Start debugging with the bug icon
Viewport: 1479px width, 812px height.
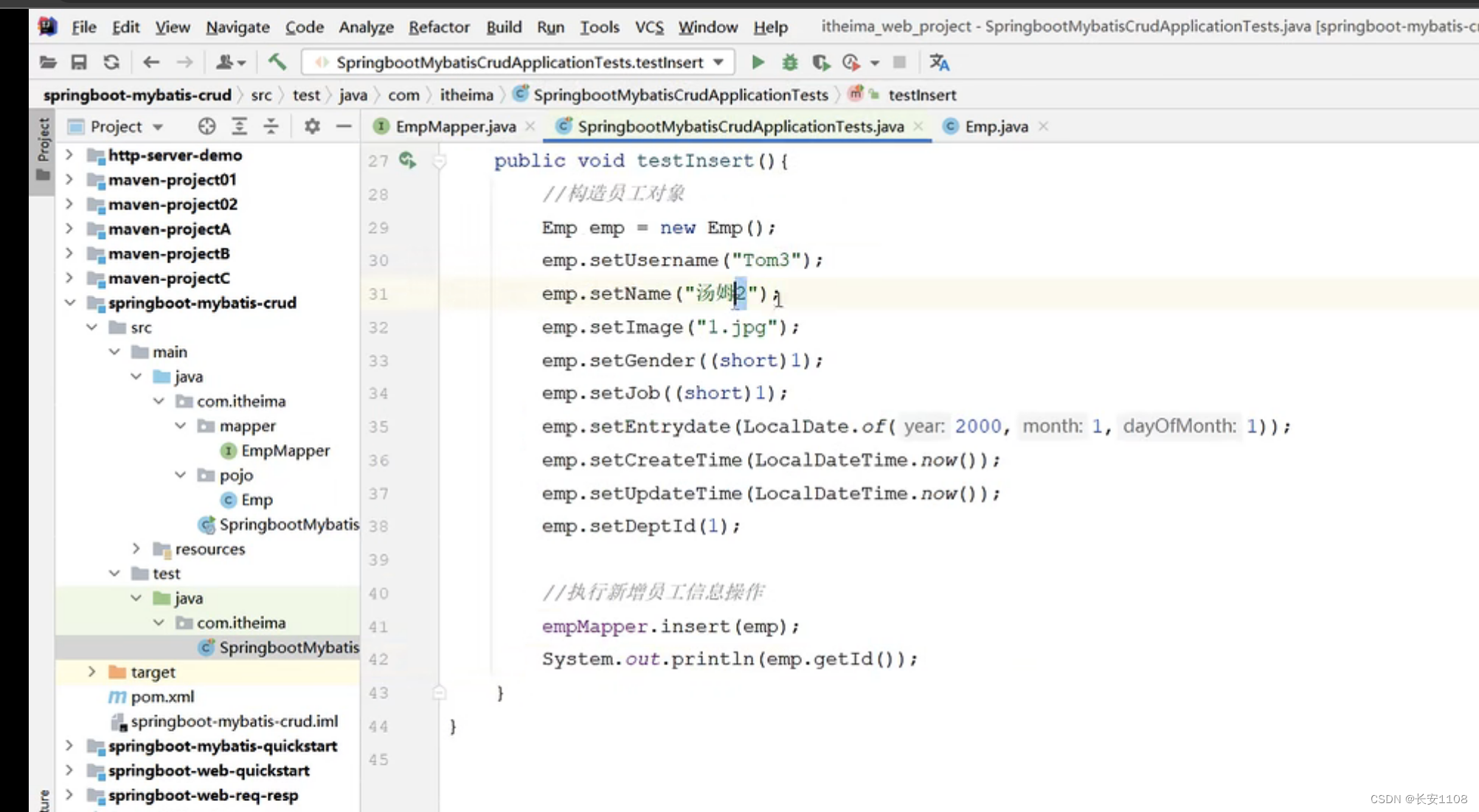point(790,63)
